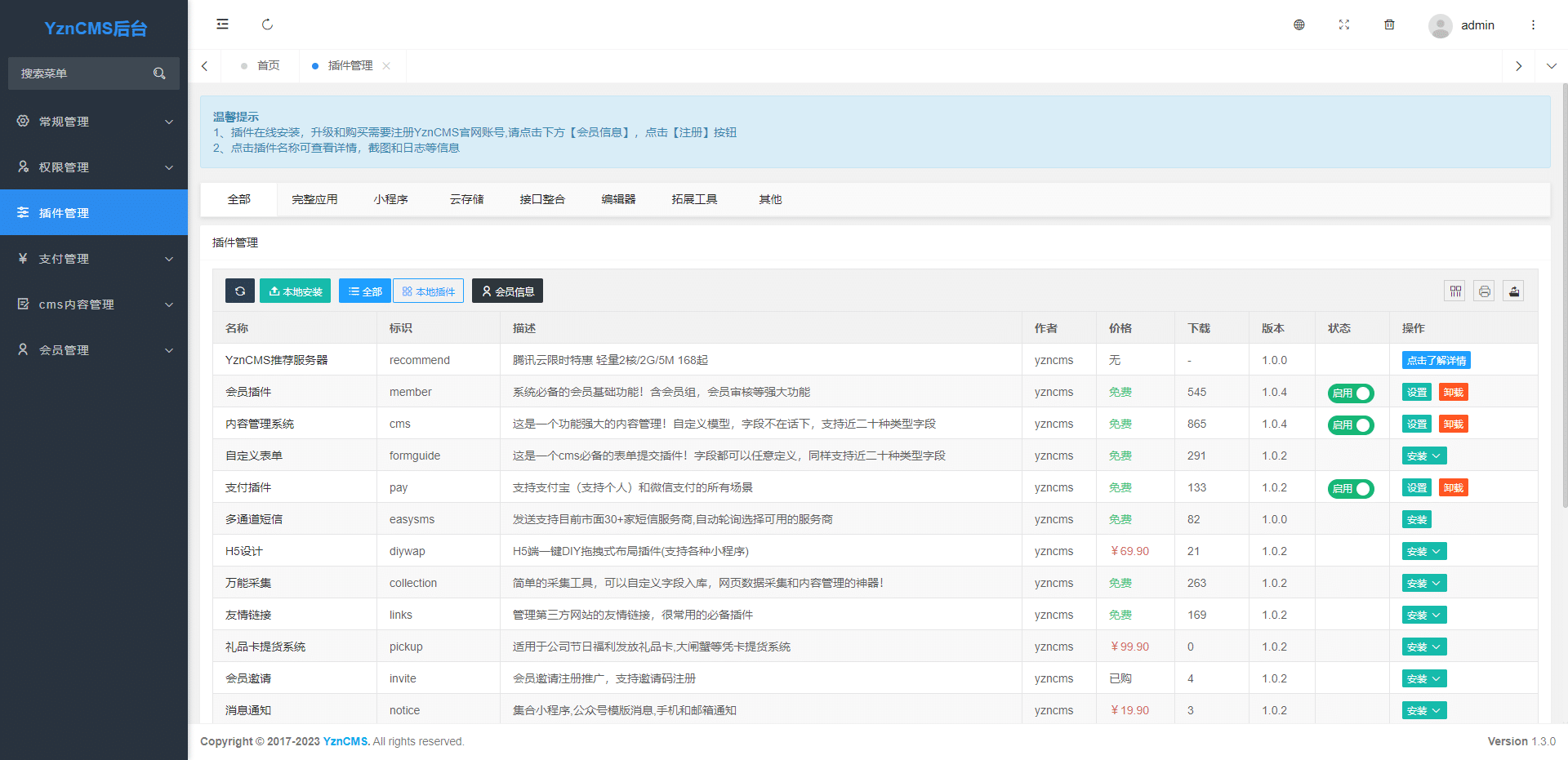Toggle fullscreen mode icon
This screenshot has width=1568, height=760.
pos(1344,24)
